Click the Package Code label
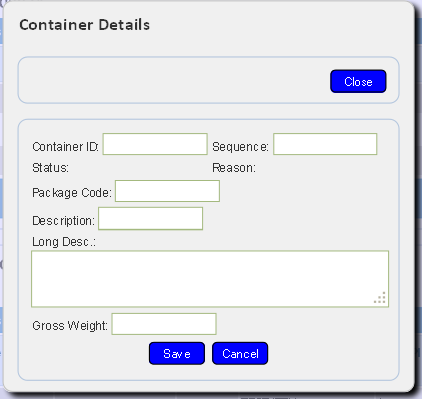The height and width of the screenshot is (399, 422). tap(72, 193)
